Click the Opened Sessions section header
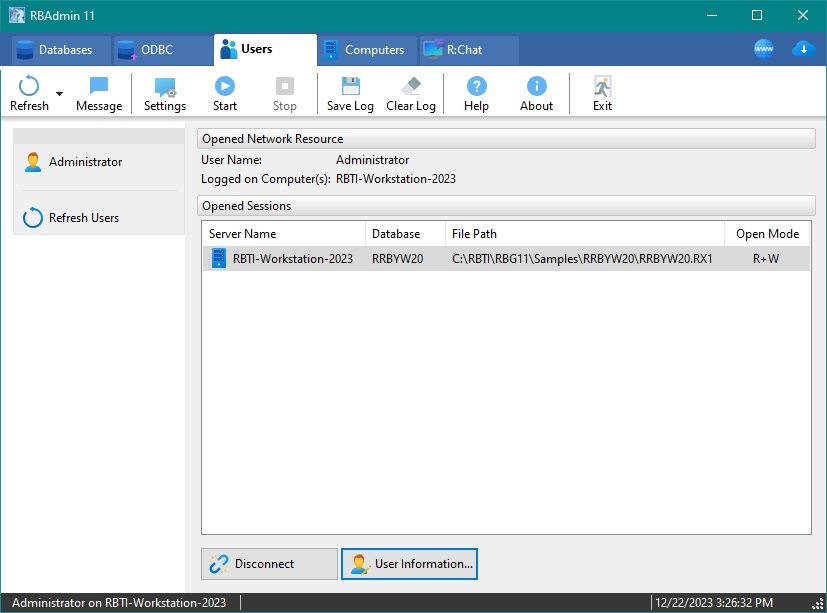Viewport: 827px width, 613px height. pyautogui.click(x=506, y=206)
